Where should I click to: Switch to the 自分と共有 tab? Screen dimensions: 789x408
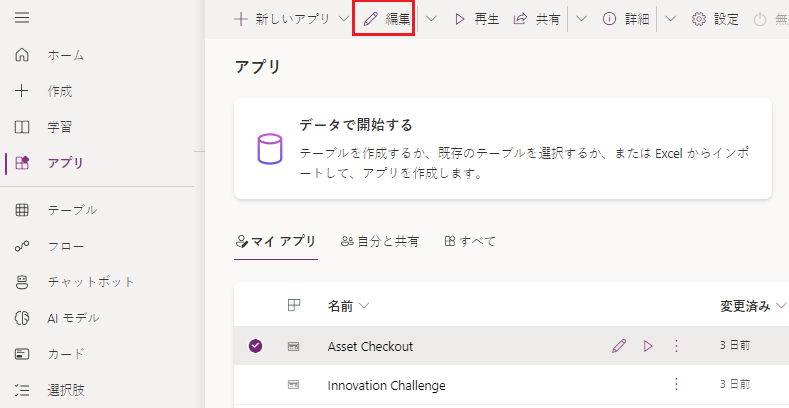pos(380,241)
